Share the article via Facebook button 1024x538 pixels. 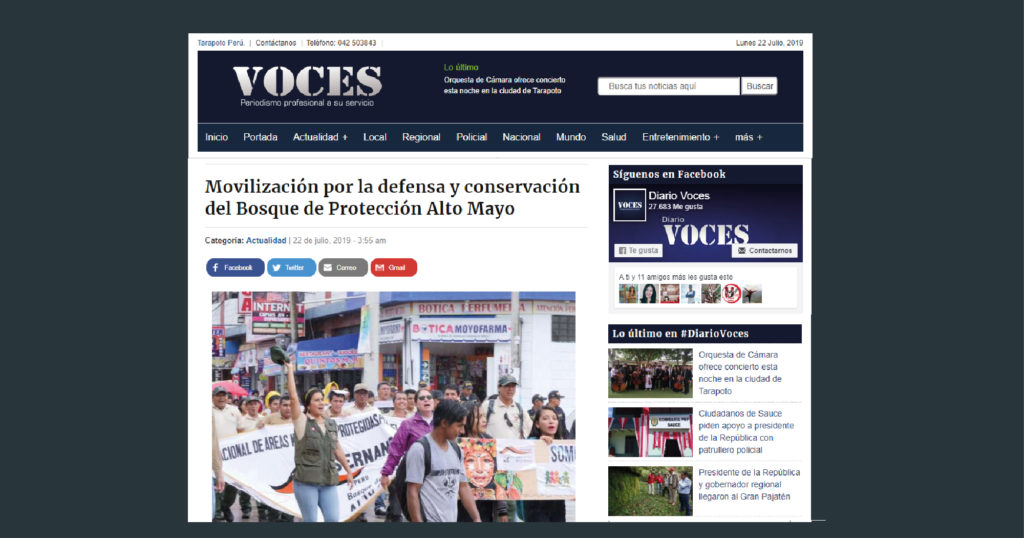point(235,268)
